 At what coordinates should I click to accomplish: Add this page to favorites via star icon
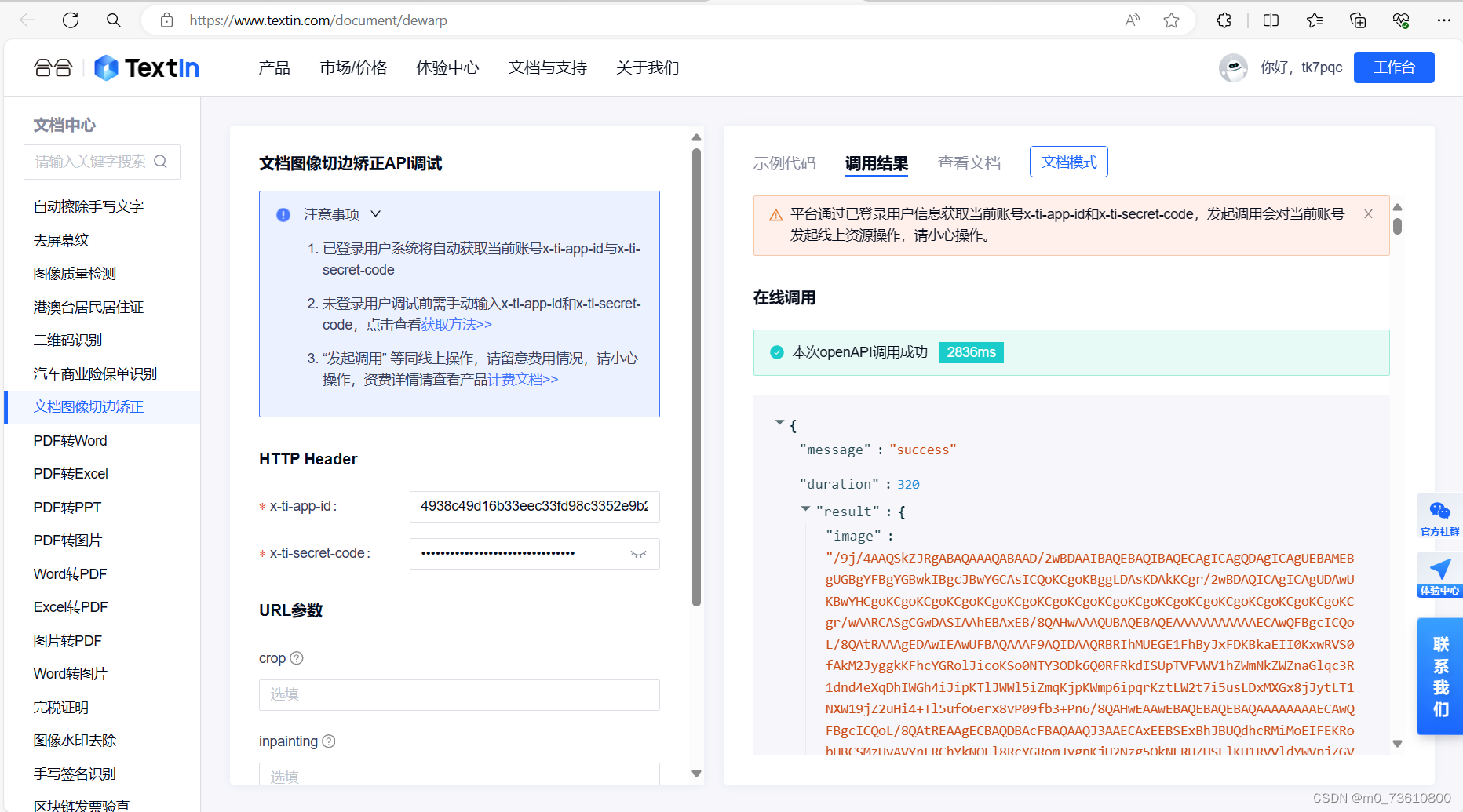tap(1171, 20)
